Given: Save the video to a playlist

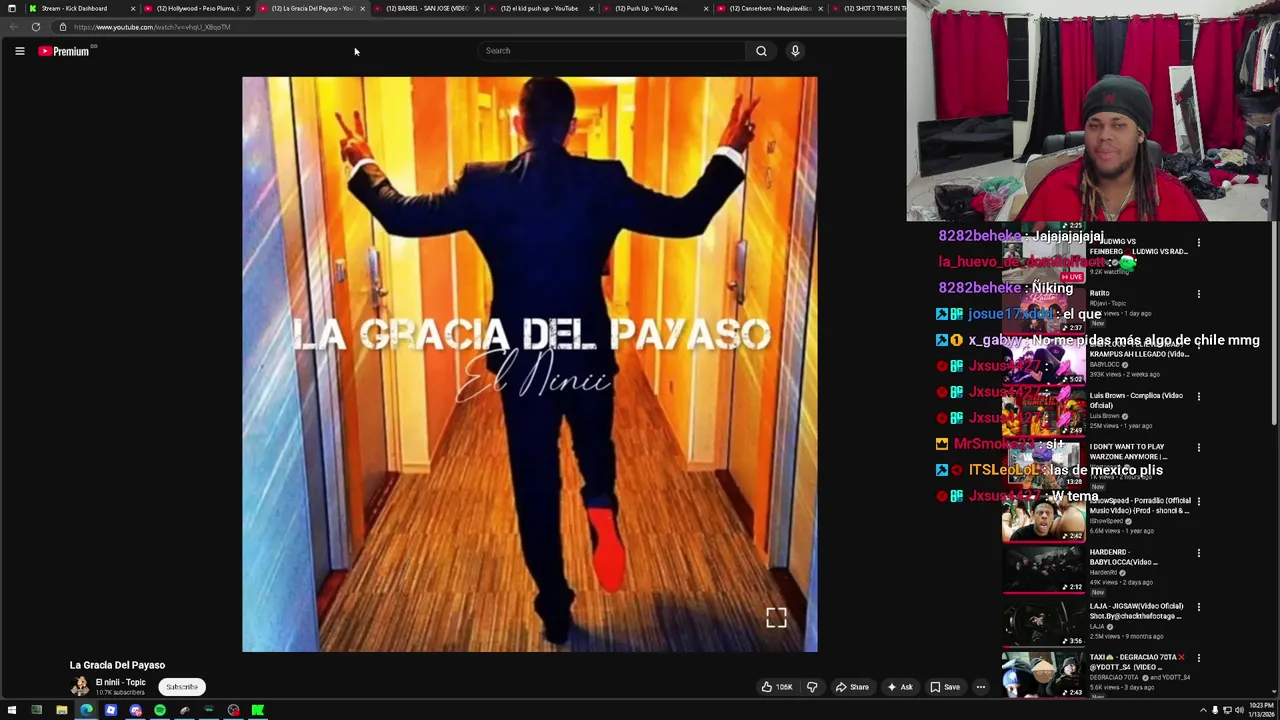Looking at the screenshot, I should click(x=945, y=687).
